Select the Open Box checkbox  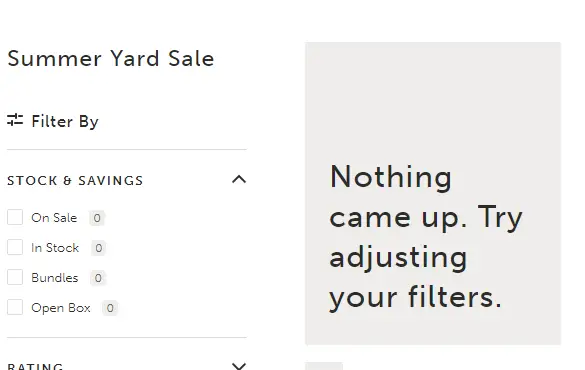pos(15,307)
